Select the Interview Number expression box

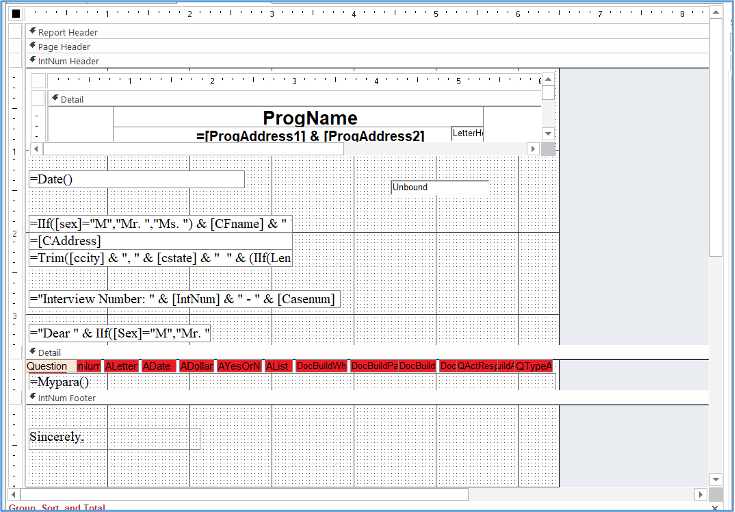coord(184,299)
